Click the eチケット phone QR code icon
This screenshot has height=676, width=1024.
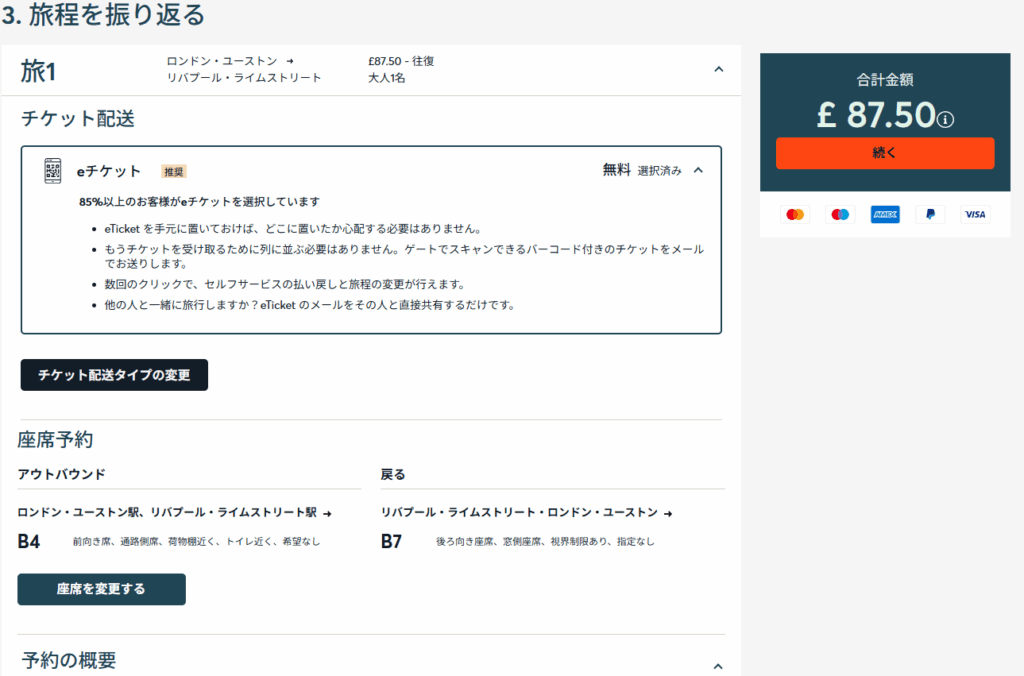(x=53, y=171)
